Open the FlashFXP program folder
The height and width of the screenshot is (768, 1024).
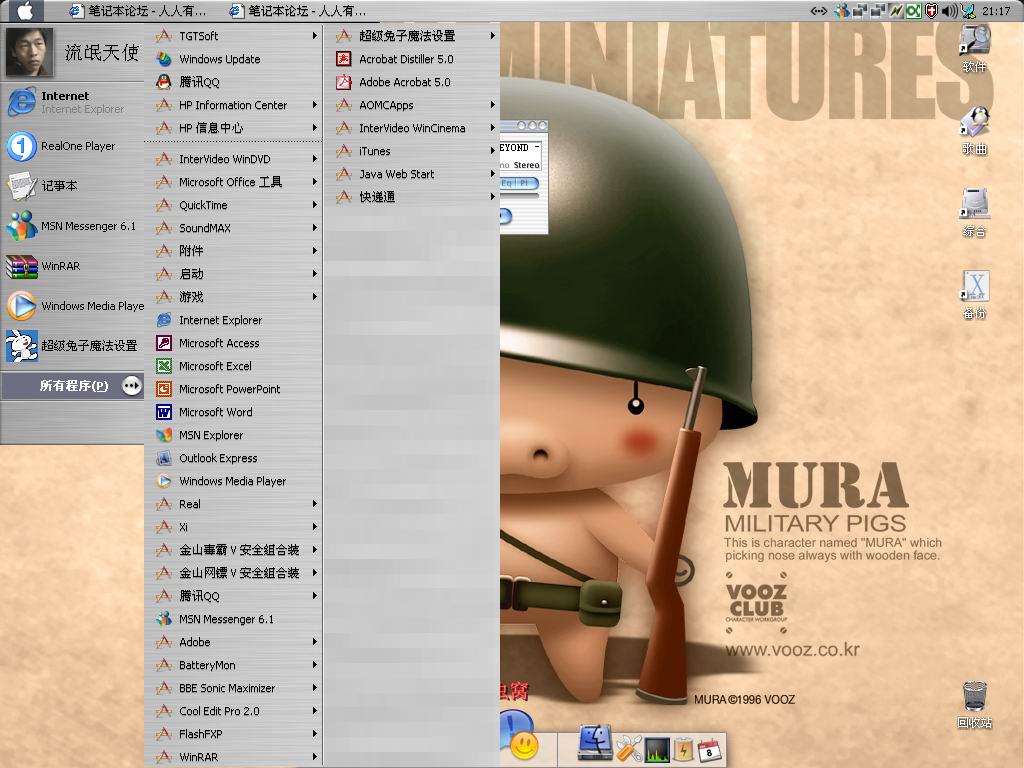tap(233, 734)
